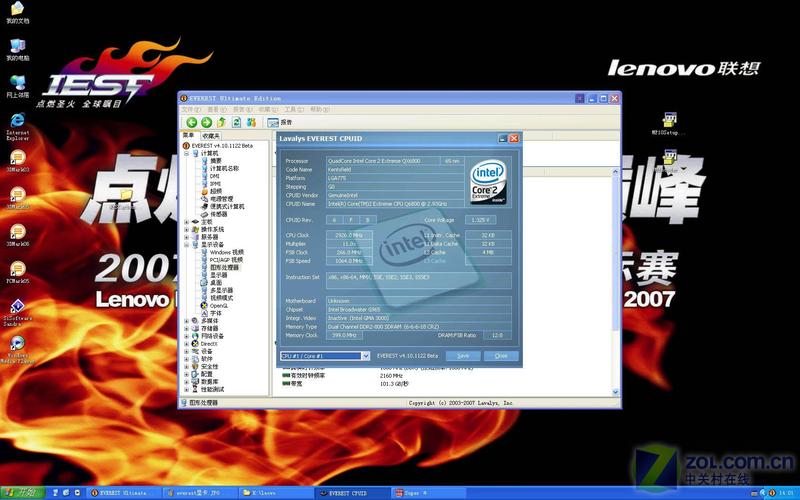This screenshot has width=800, height=500.
Task: Select 数据库 in the tree
Action: coord(210,382)
